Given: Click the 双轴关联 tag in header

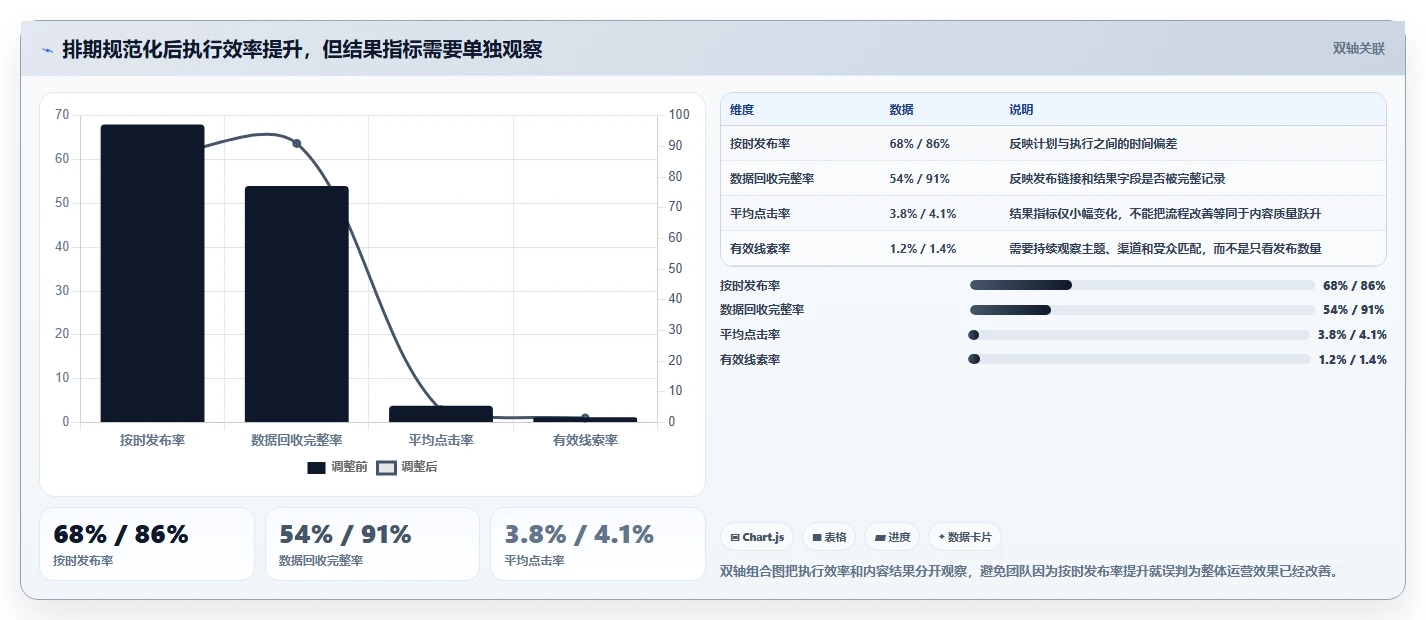Looking at the screenshot, I should click(1359, 48).
